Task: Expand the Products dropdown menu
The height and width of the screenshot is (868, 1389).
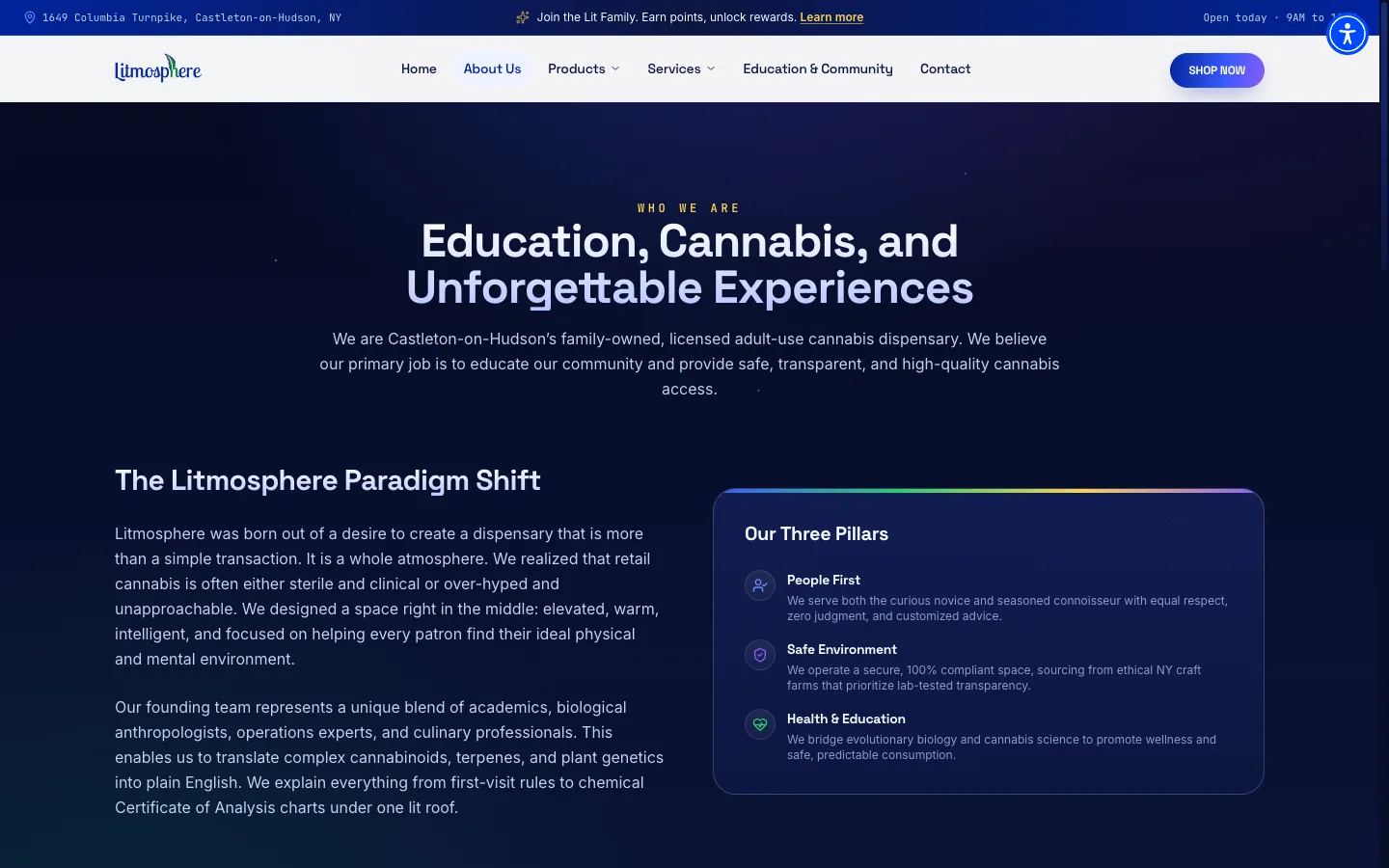Action: point(584,68)
